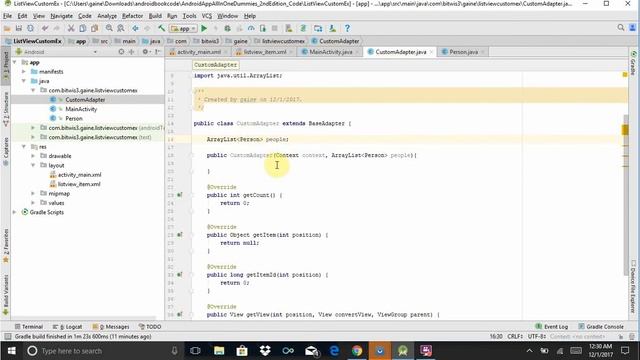This screenshot has width=640, height=360.
Task: Select listview_item.xml in layout folder
Action: (79, 184)
